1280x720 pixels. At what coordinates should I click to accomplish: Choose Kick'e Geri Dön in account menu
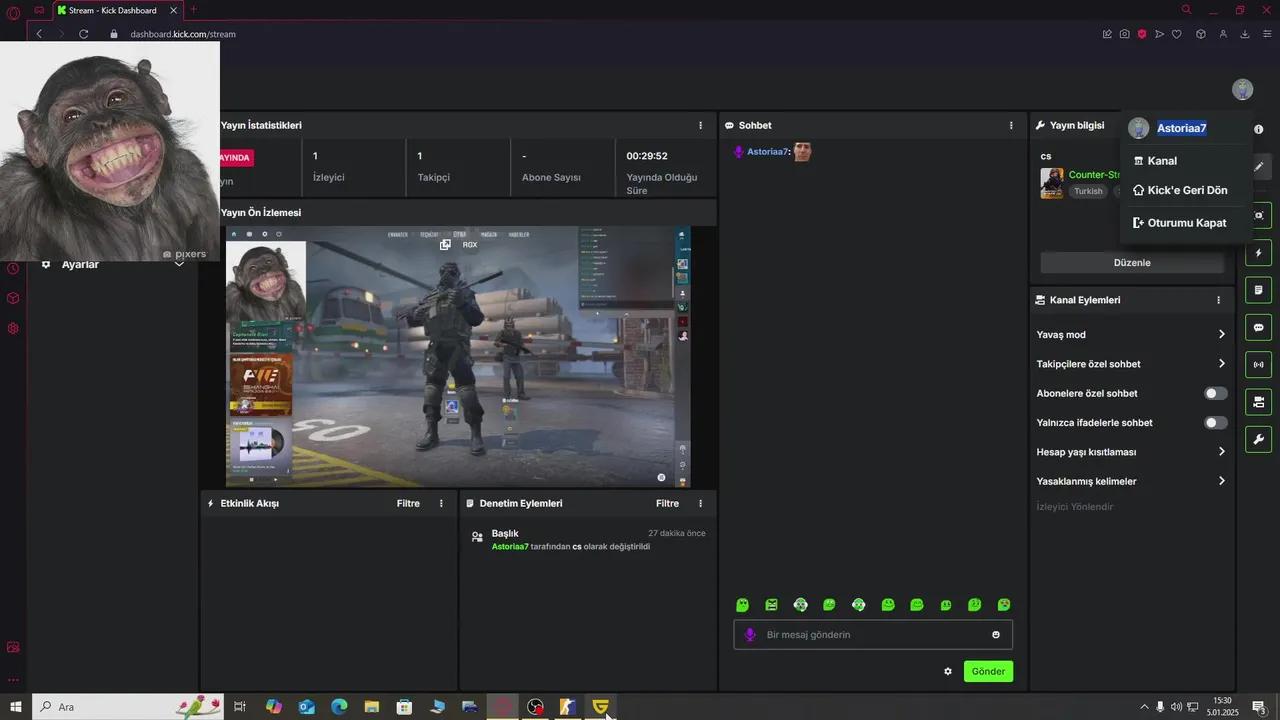(1186, 191)
